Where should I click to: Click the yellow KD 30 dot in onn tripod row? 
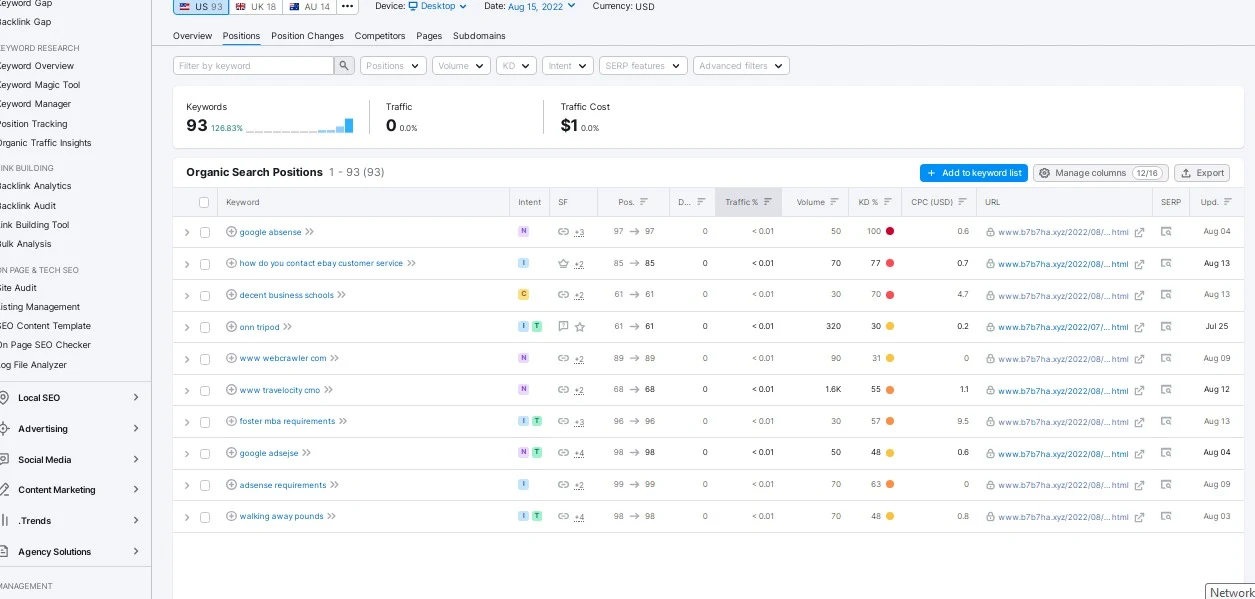pos(890,326)
